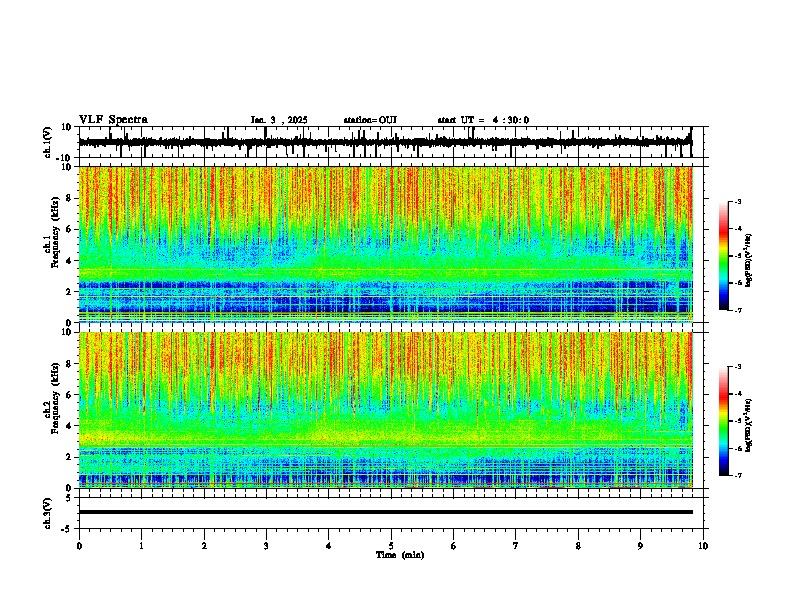Click the "-3" tick on ch.1 colorbar
This screenshot has height=612, width=792.
pyautogui.click(x=738, y=201)
